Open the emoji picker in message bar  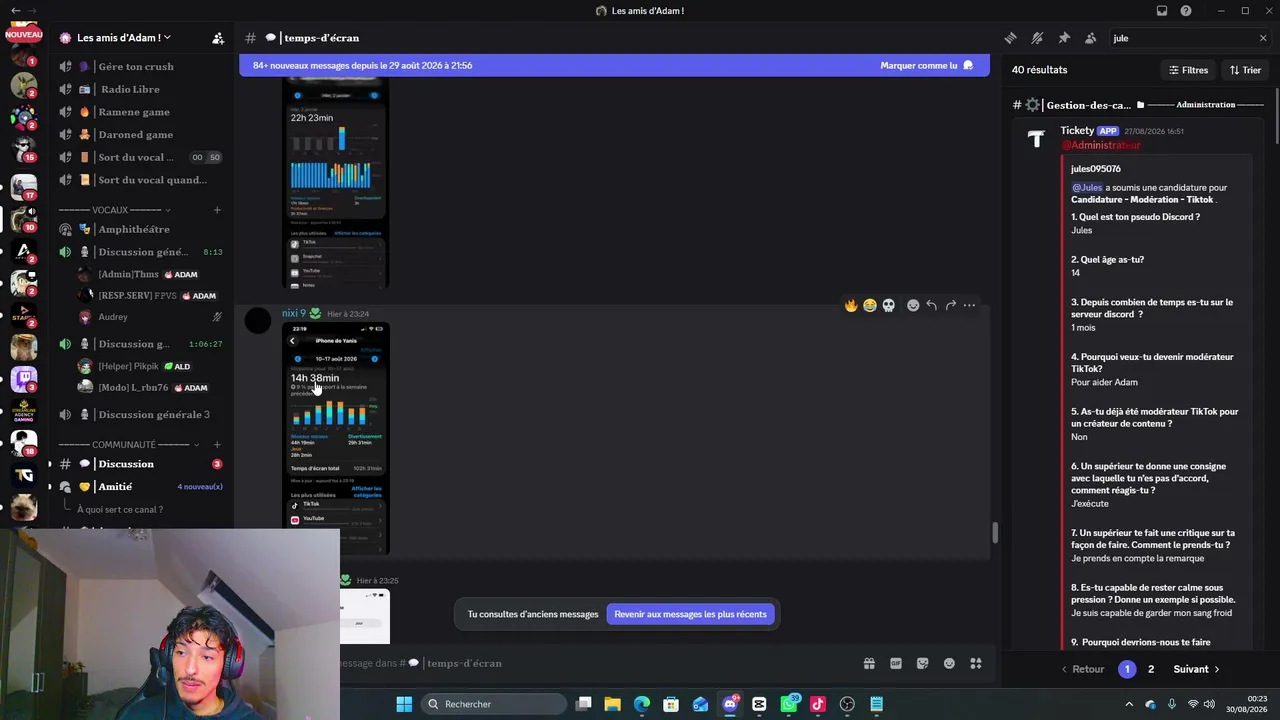tap(949, 663)
